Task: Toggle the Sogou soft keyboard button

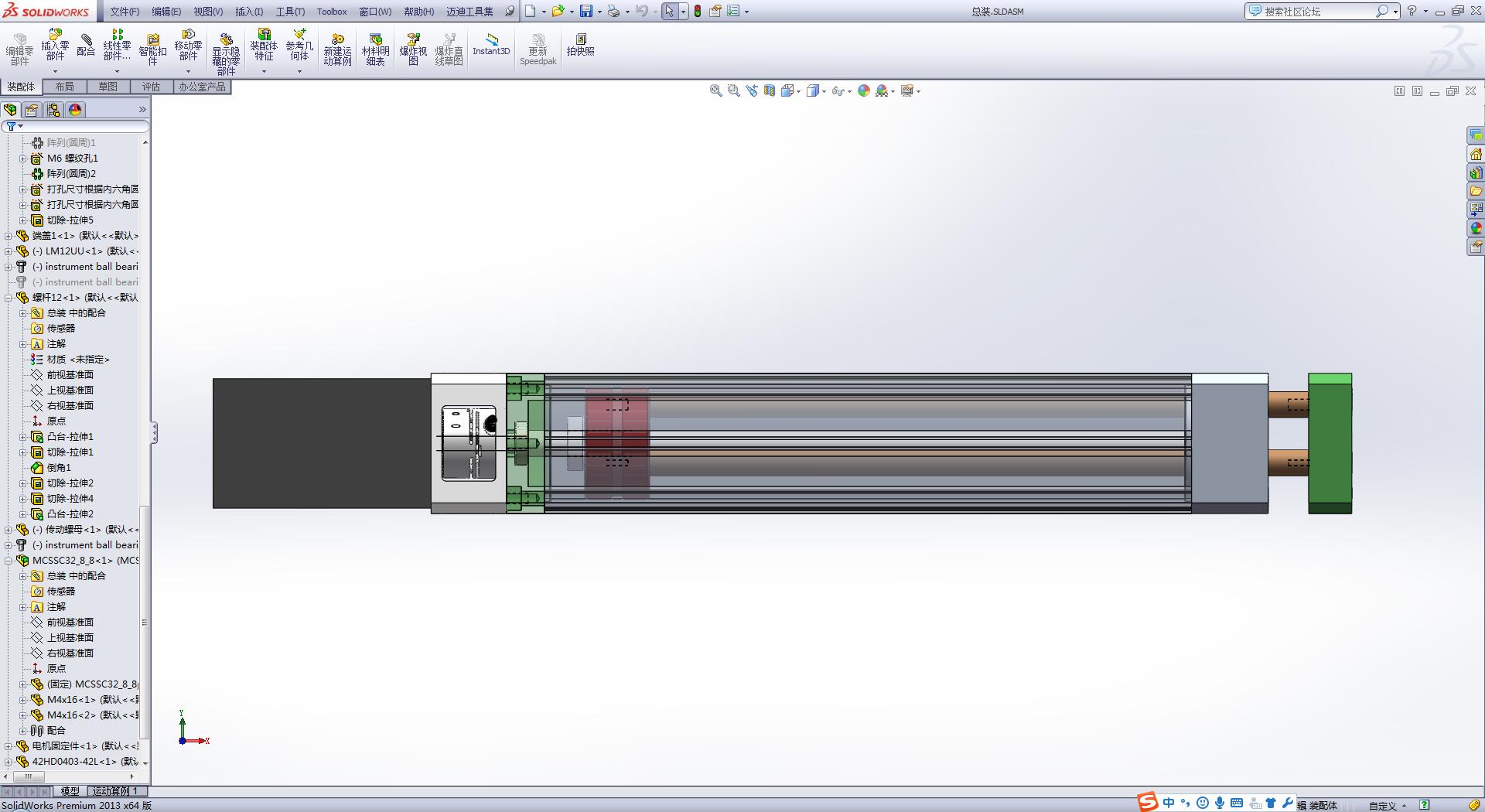Action: [x=1237, y=803]
